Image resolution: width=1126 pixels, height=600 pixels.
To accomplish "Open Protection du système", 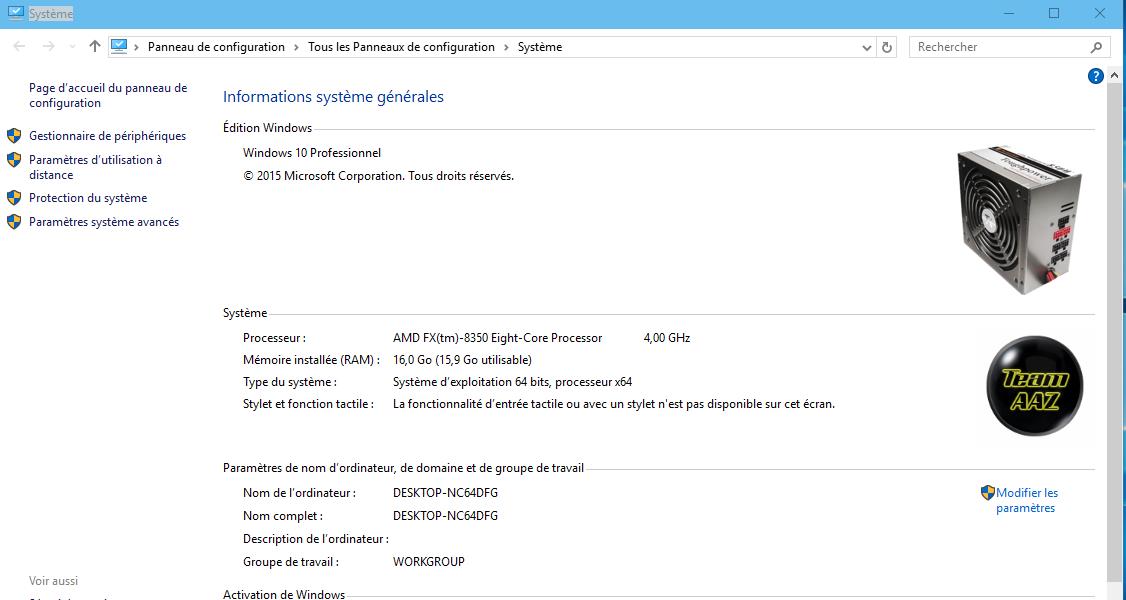I will pos(88,198).
